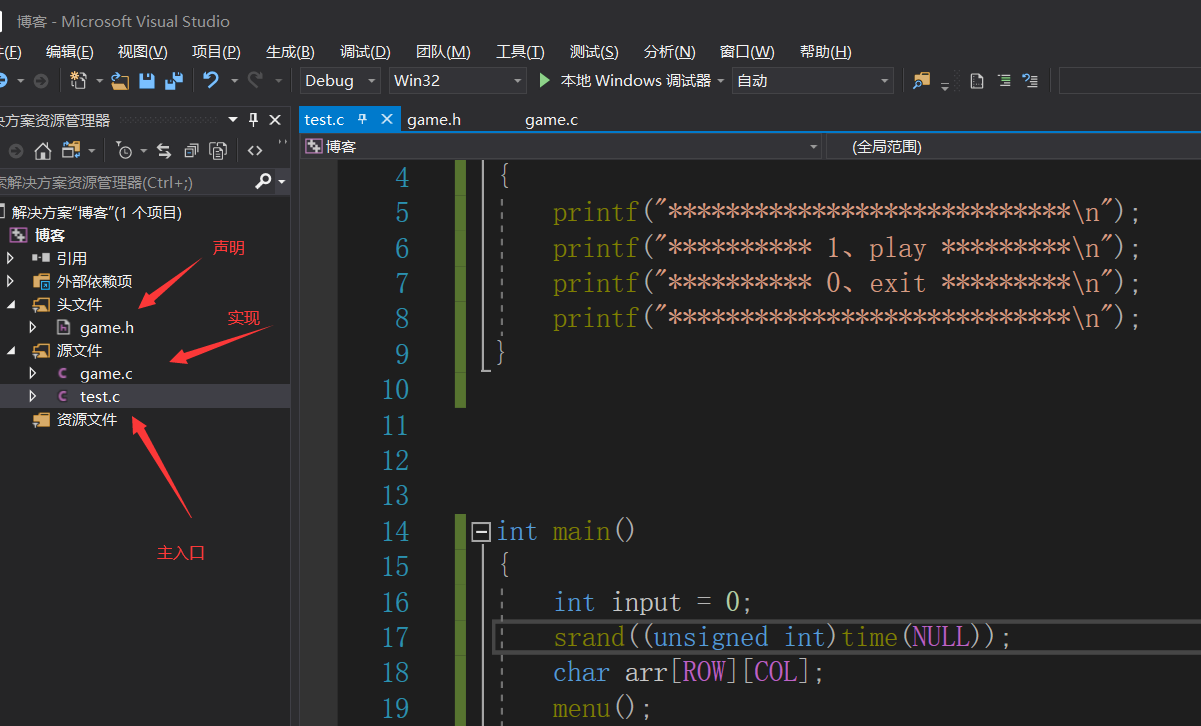Click the Find in Files icon
Image resolution: width=1201 pixels, height=726 pixels.
pos(921,81)
